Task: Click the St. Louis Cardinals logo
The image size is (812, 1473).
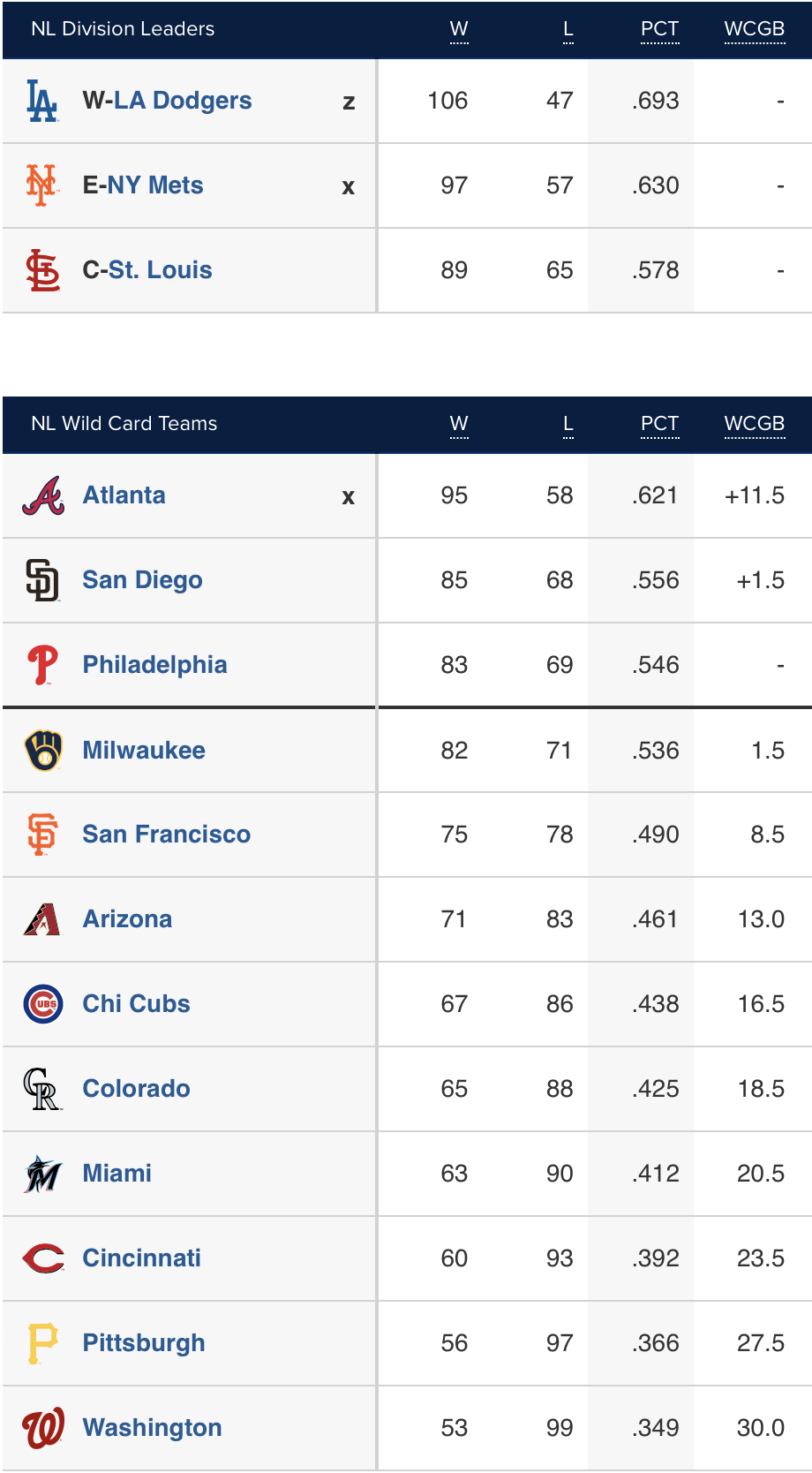Action: 42,270
